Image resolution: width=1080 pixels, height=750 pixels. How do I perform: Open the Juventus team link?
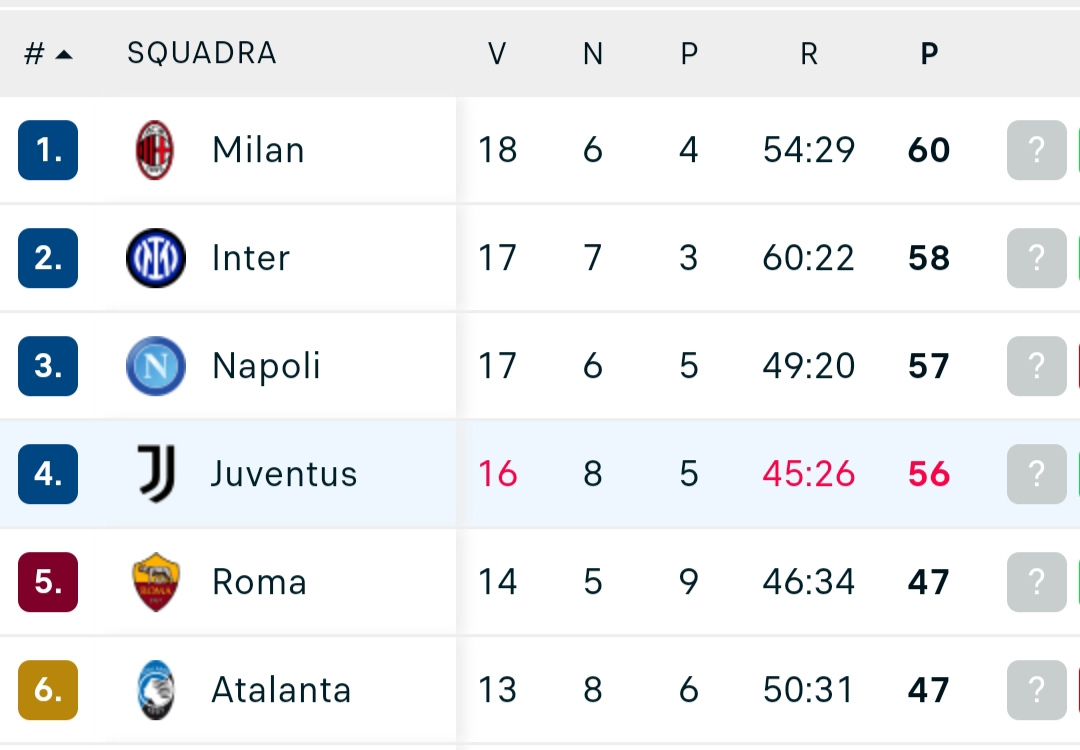pos(284,474)
